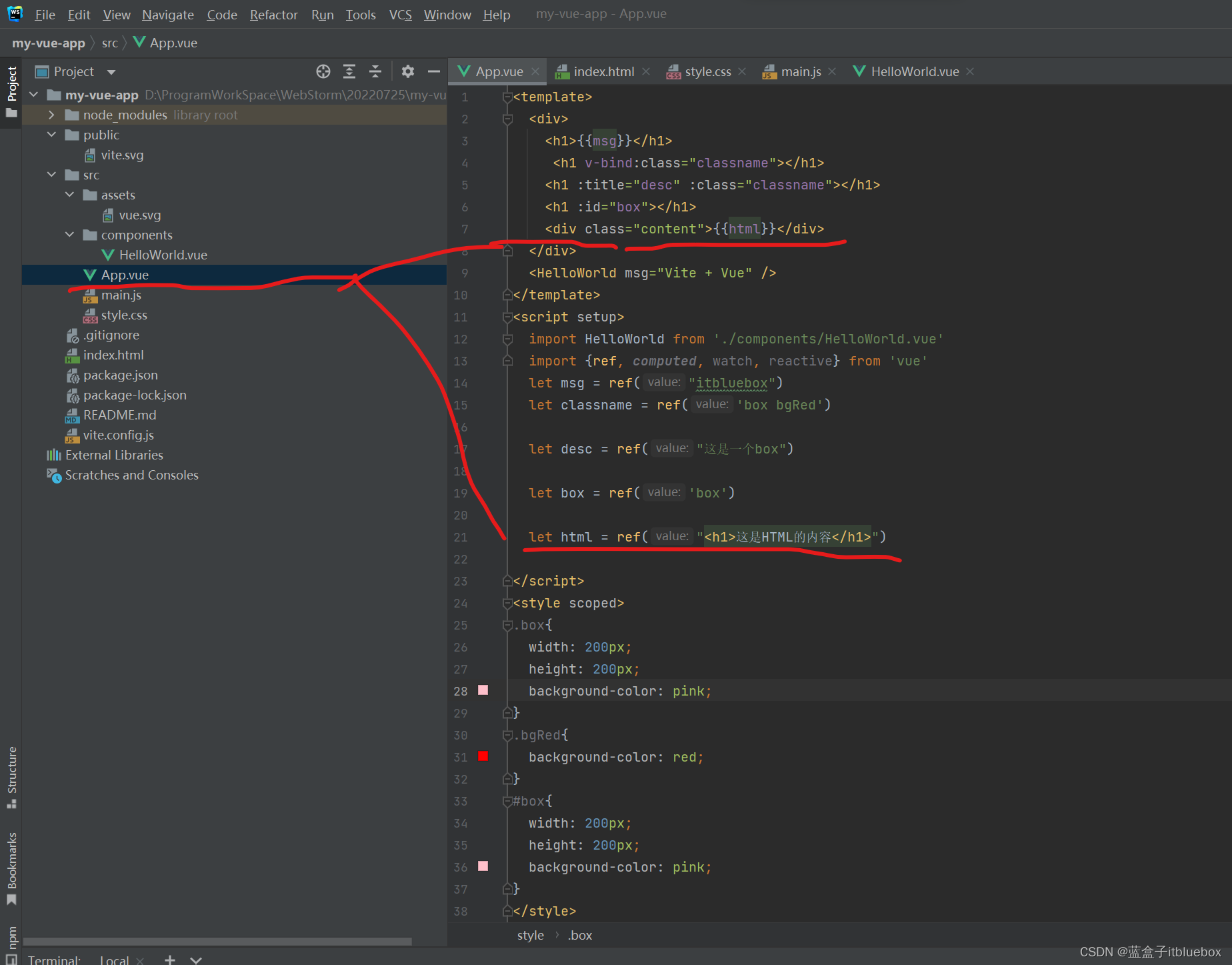Viewport: 1232px width, 965px height.
Task: Click .box in the editor breadcrumb
Action: [x=580, y=936]
